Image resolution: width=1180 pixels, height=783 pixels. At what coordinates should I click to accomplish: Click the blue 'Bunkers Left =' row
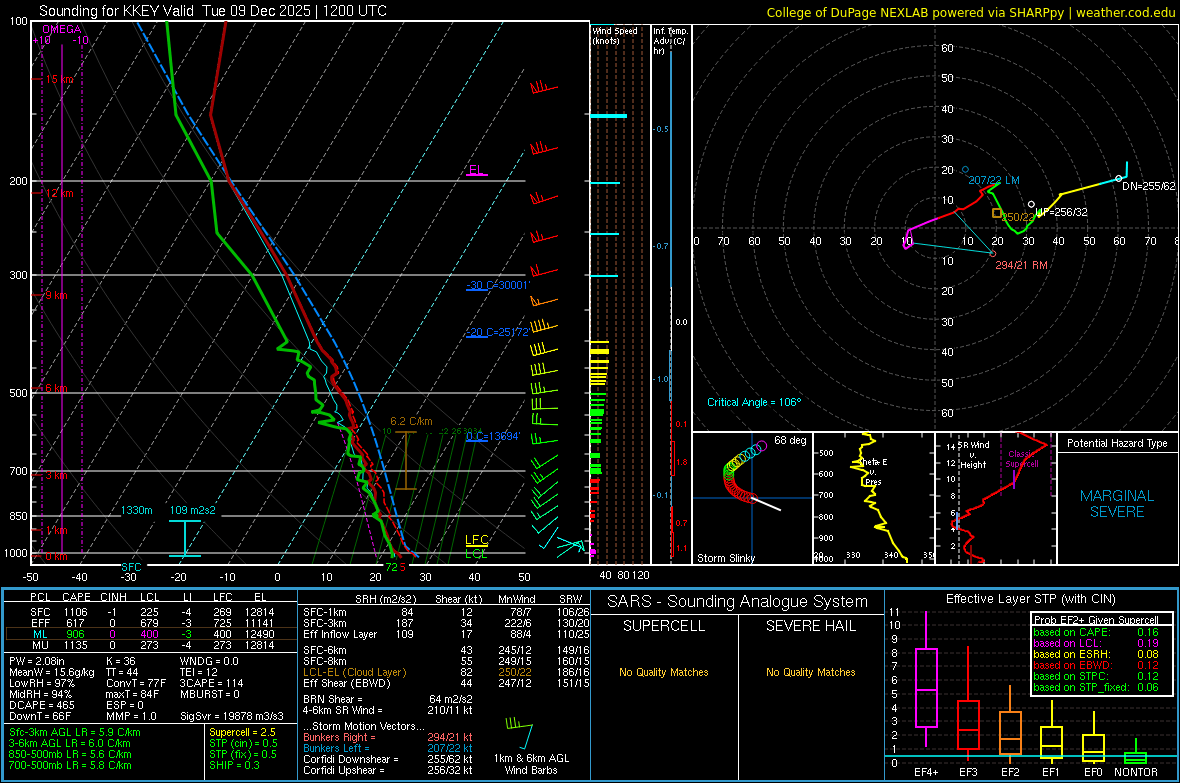[x=388, y=748]
